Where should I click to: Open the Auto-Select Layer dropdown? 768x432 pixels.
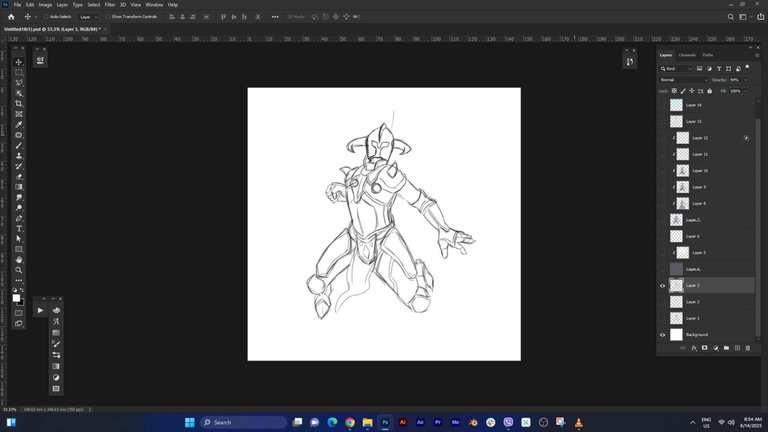pyautogui.click(x=89, y=17)
